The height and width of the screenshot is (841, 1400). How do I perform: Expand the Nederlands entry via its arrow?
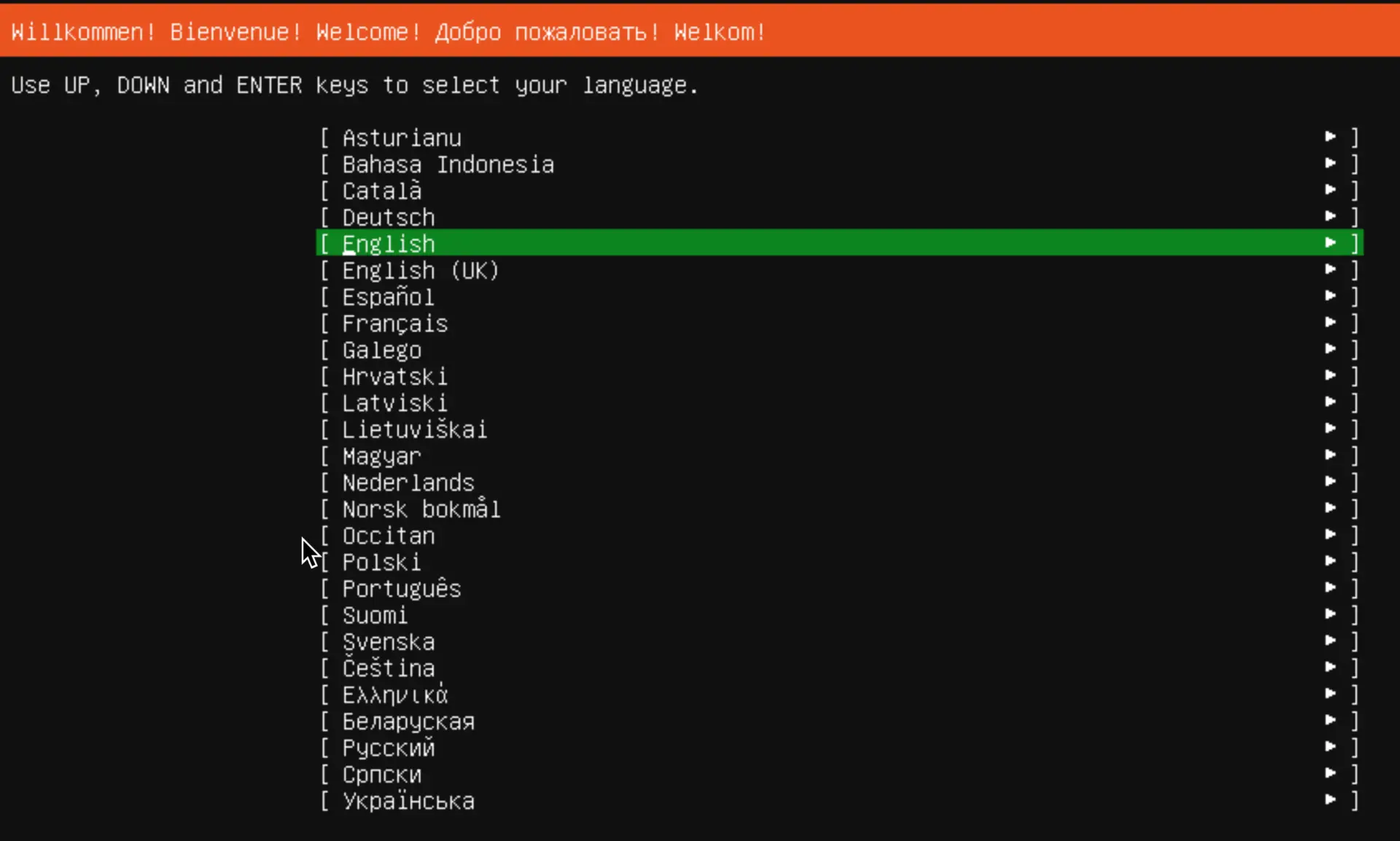1330,482
